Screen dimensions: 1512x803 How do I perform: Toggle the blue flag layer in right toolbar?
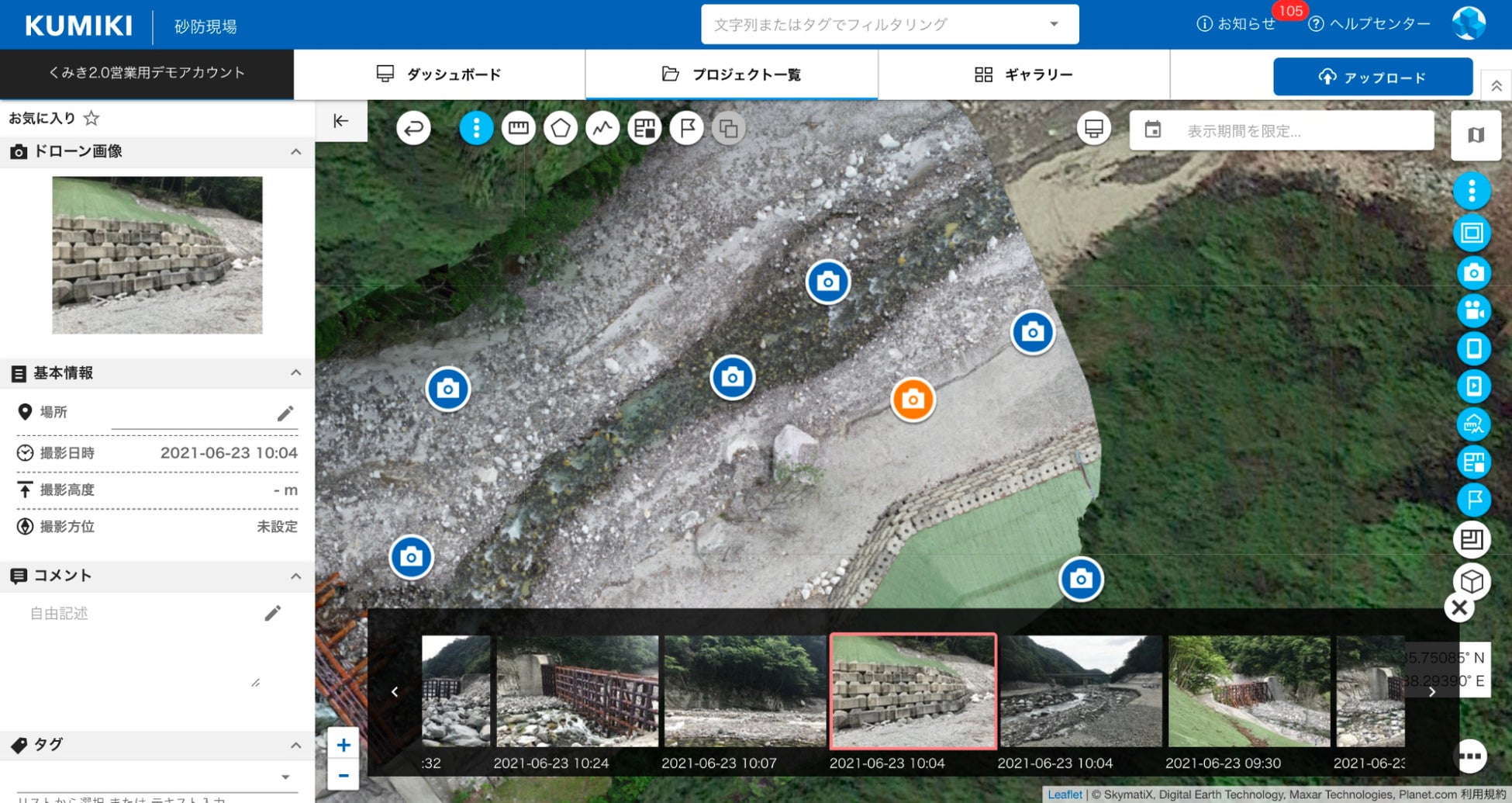[x=1473, y=500]
